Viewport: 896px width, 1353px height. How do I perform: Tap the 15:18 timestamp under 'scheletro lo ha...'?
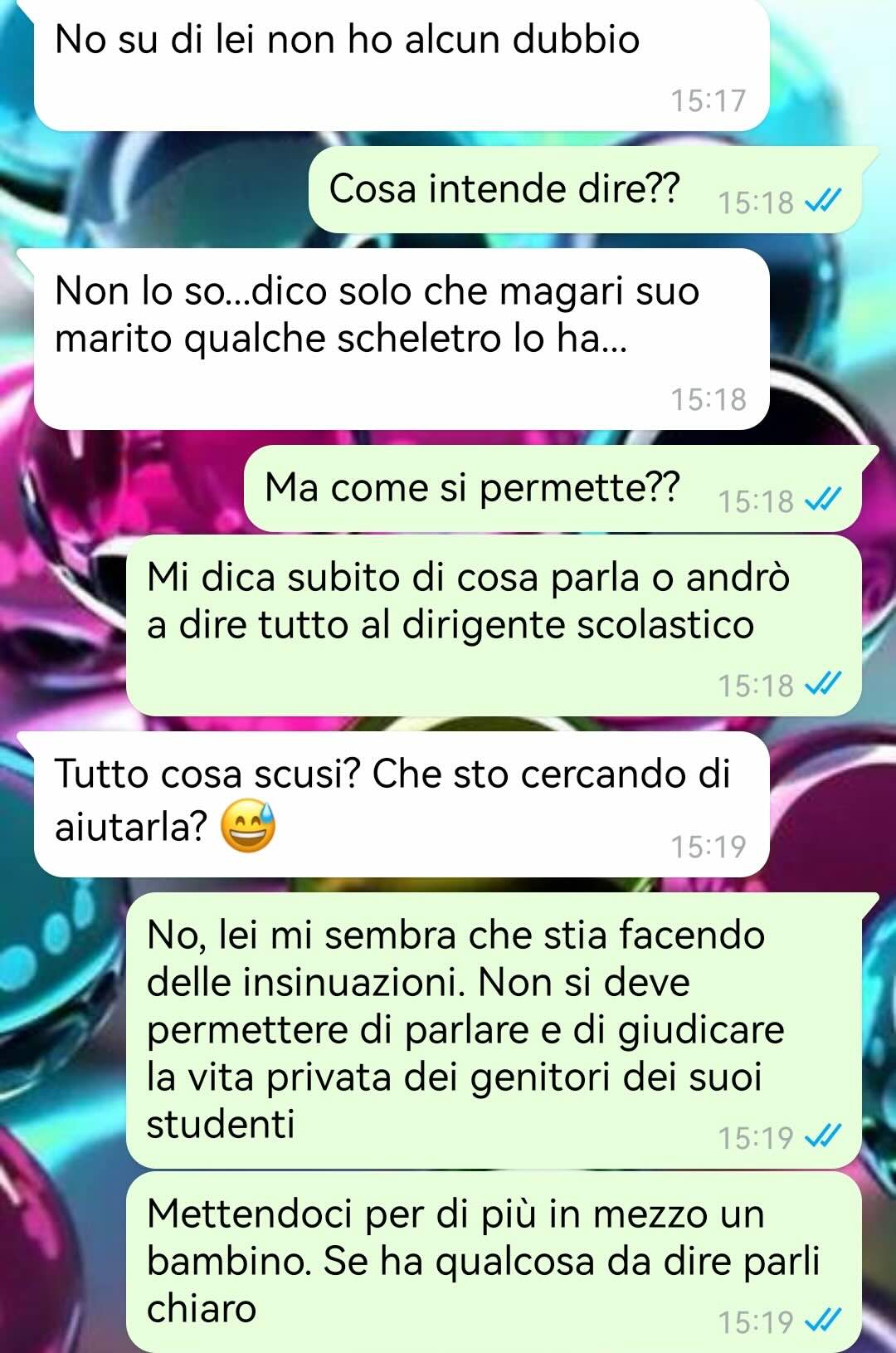coord(709,399)
